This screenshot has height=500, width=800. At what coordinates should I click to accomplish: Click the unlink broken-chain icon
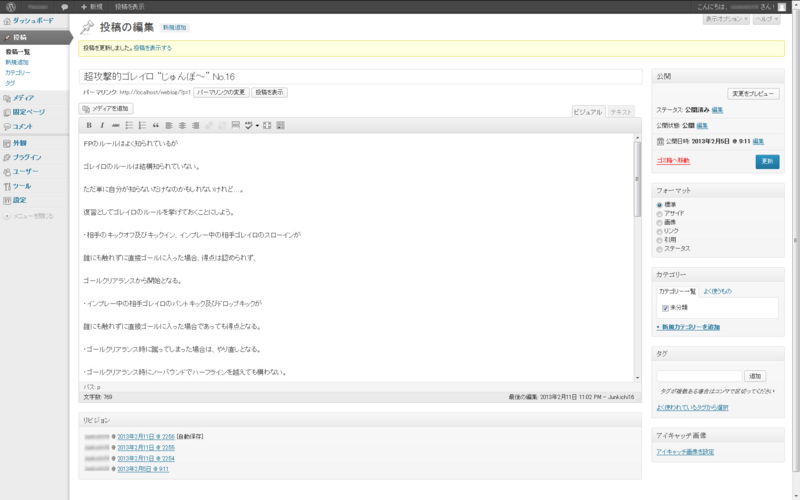222,126
